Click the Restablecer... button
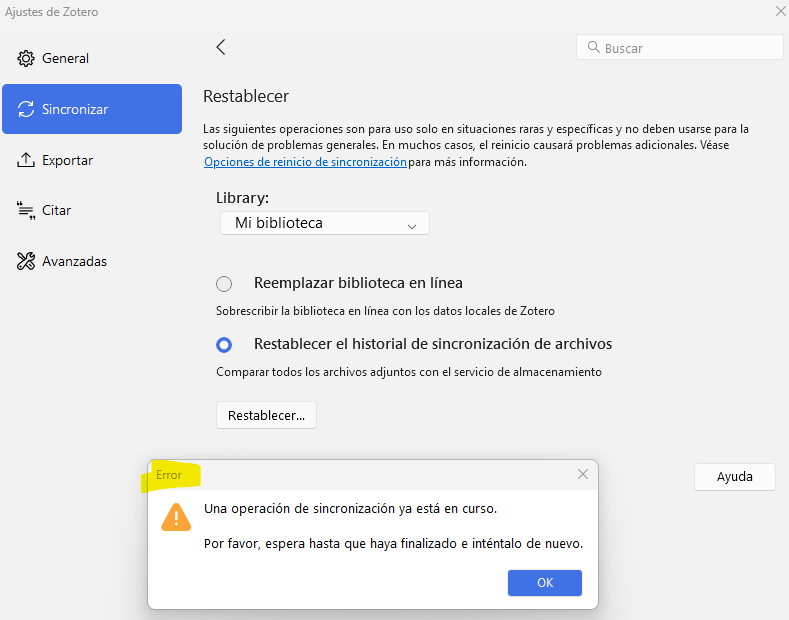Screen dimensions: 789x620 tap(266, 415)
